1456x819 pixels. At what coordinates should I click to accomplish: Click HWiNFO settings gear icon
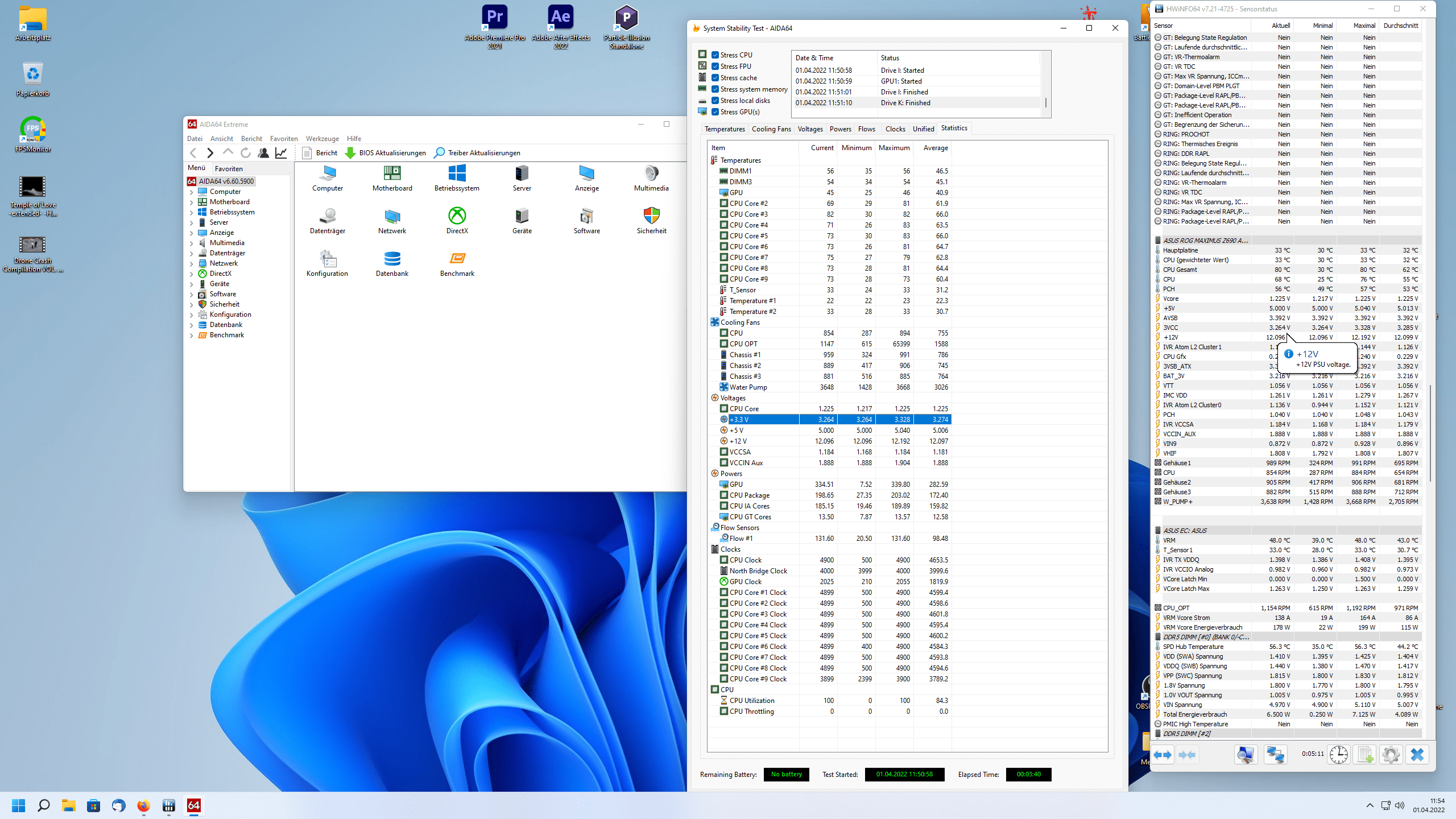(1391, 755)
